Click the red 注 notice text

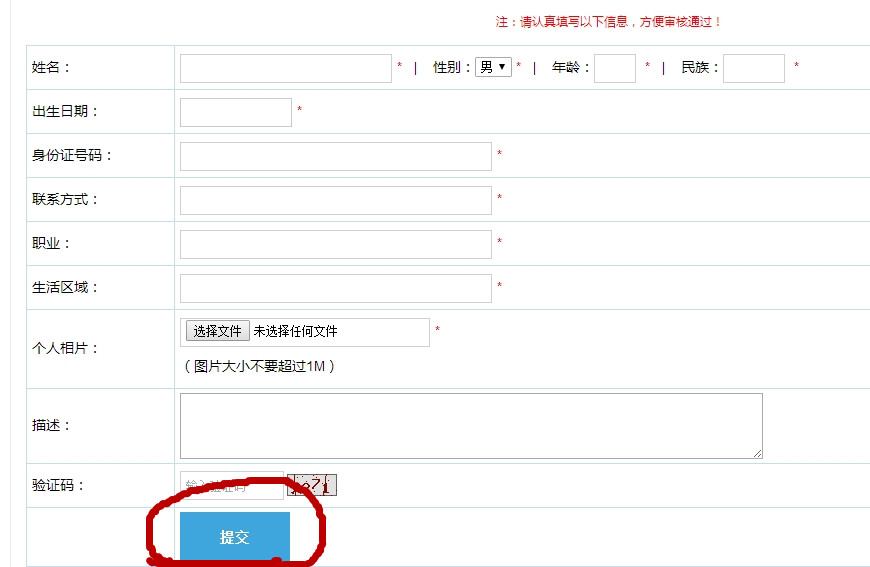pyautogui.click(x=608, y=22)
